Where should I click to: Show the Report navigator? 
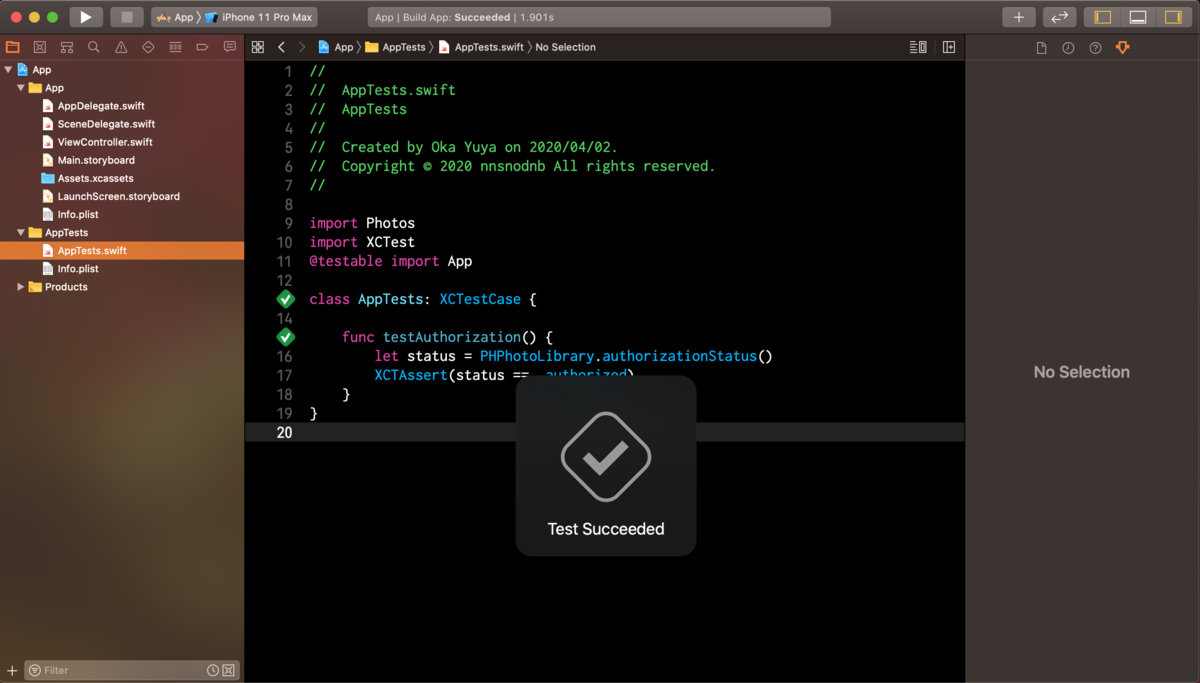(x=229, y=47)
